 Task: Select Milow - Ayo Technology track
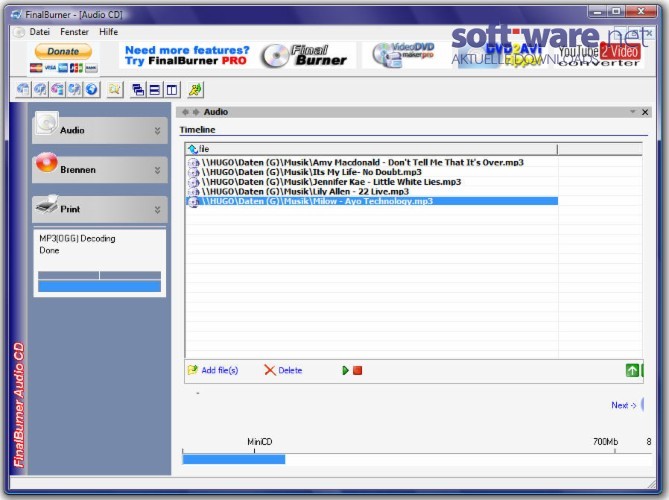(x=372, y=201)
